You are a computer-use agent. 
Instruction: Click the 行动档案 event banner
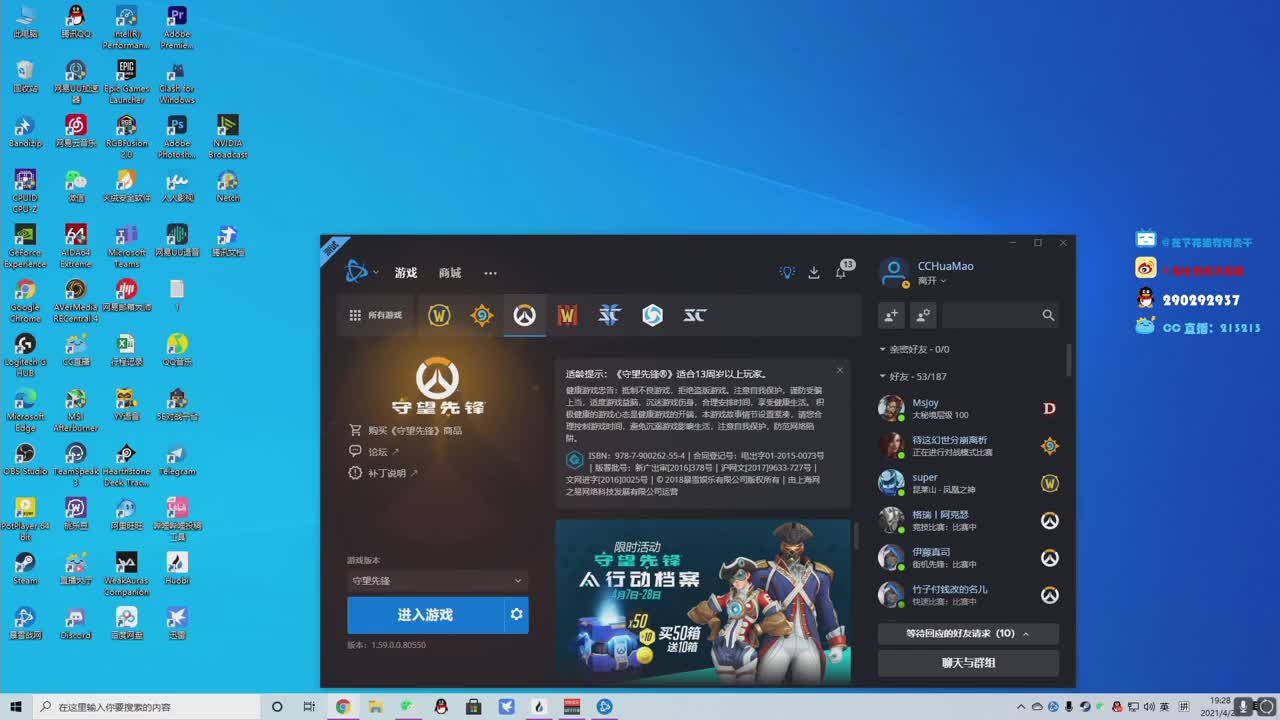(x=703, y=602)
